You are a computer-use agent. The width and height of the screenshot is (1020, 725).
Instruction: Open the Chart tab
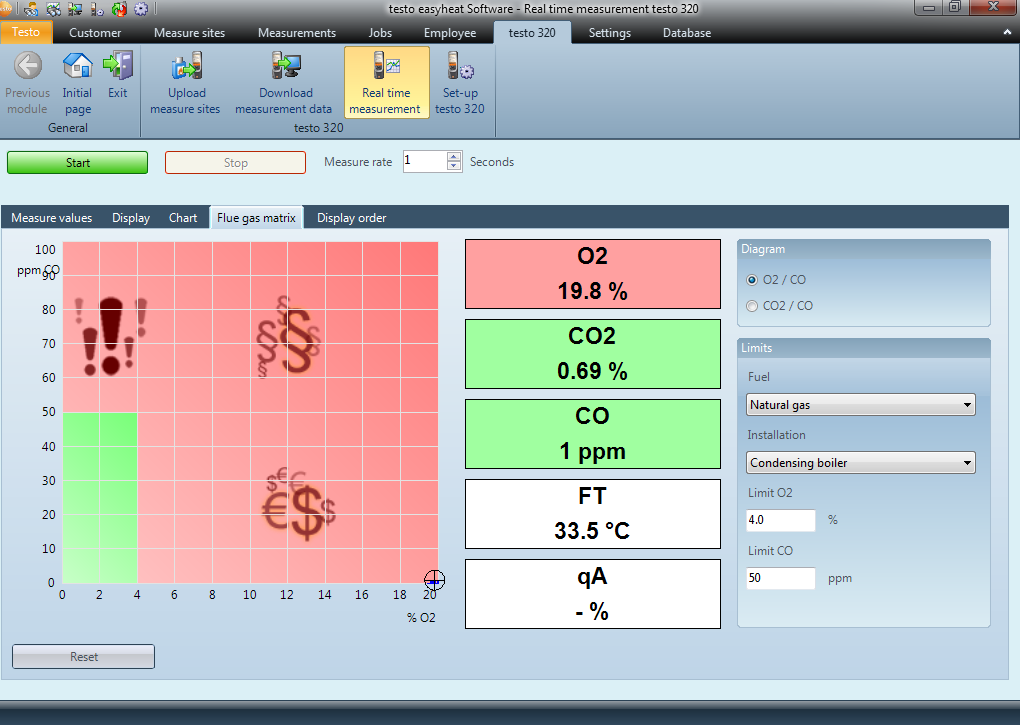pyautogui.click(x=183, y=218)
